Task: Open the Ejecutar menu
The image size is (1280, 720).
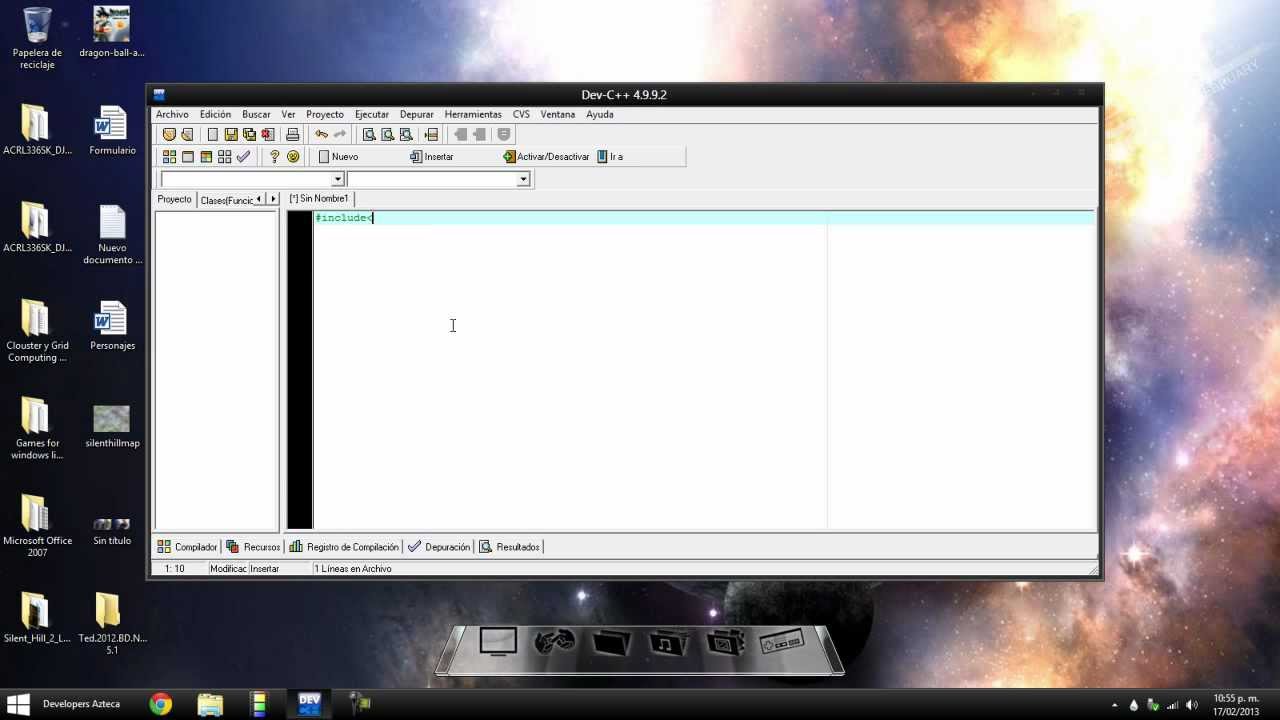Action: 372,114
